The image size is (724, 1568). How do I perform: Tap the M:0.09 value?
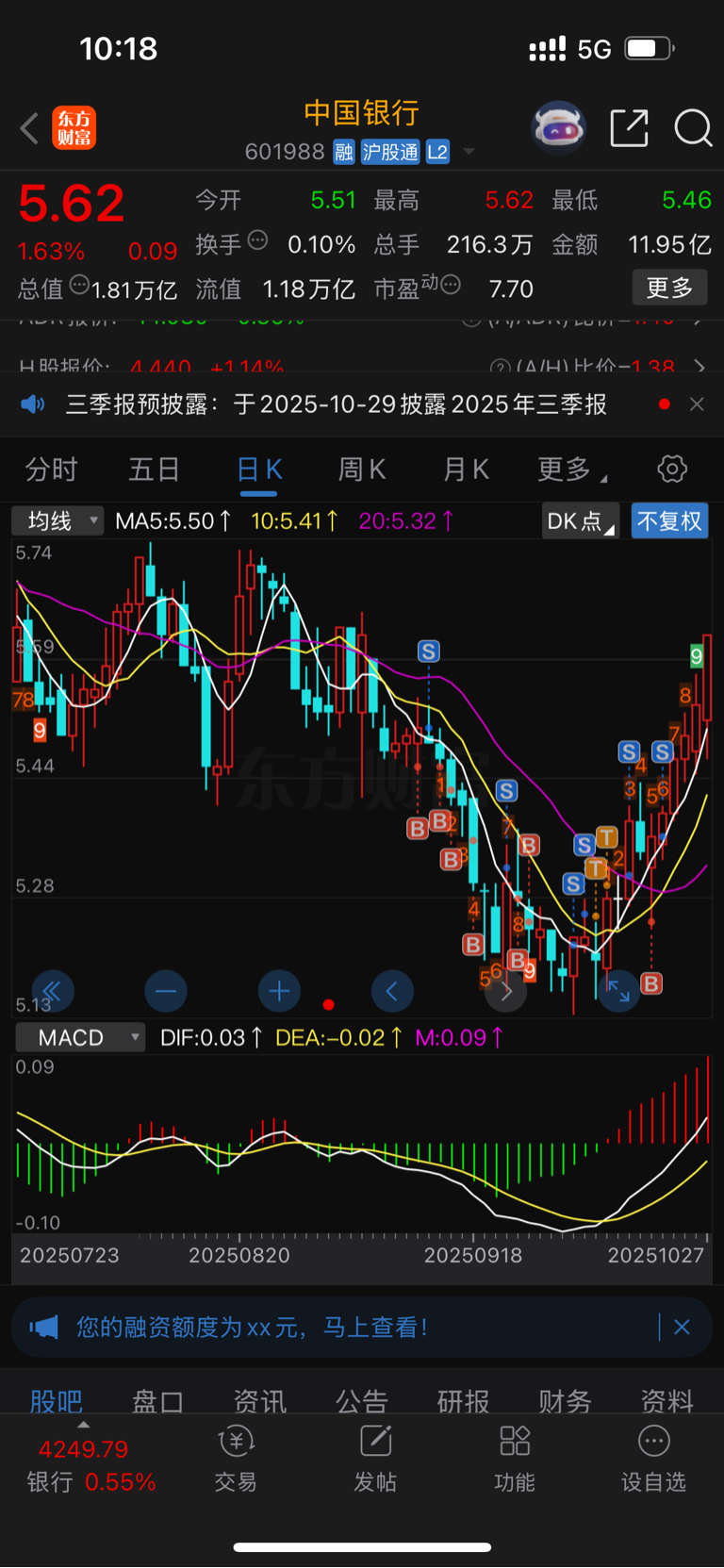point(460,1037)
